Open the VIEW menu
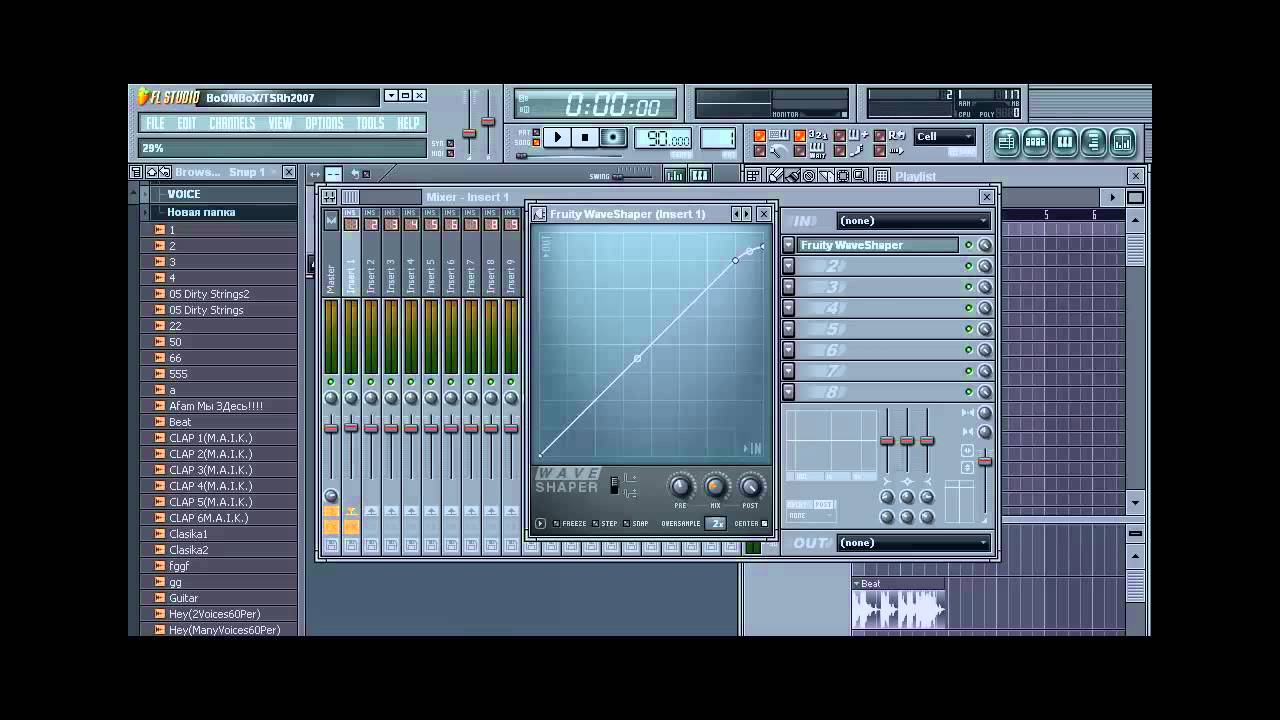This screenshot has height=720, width=1280. click(280, 123)
